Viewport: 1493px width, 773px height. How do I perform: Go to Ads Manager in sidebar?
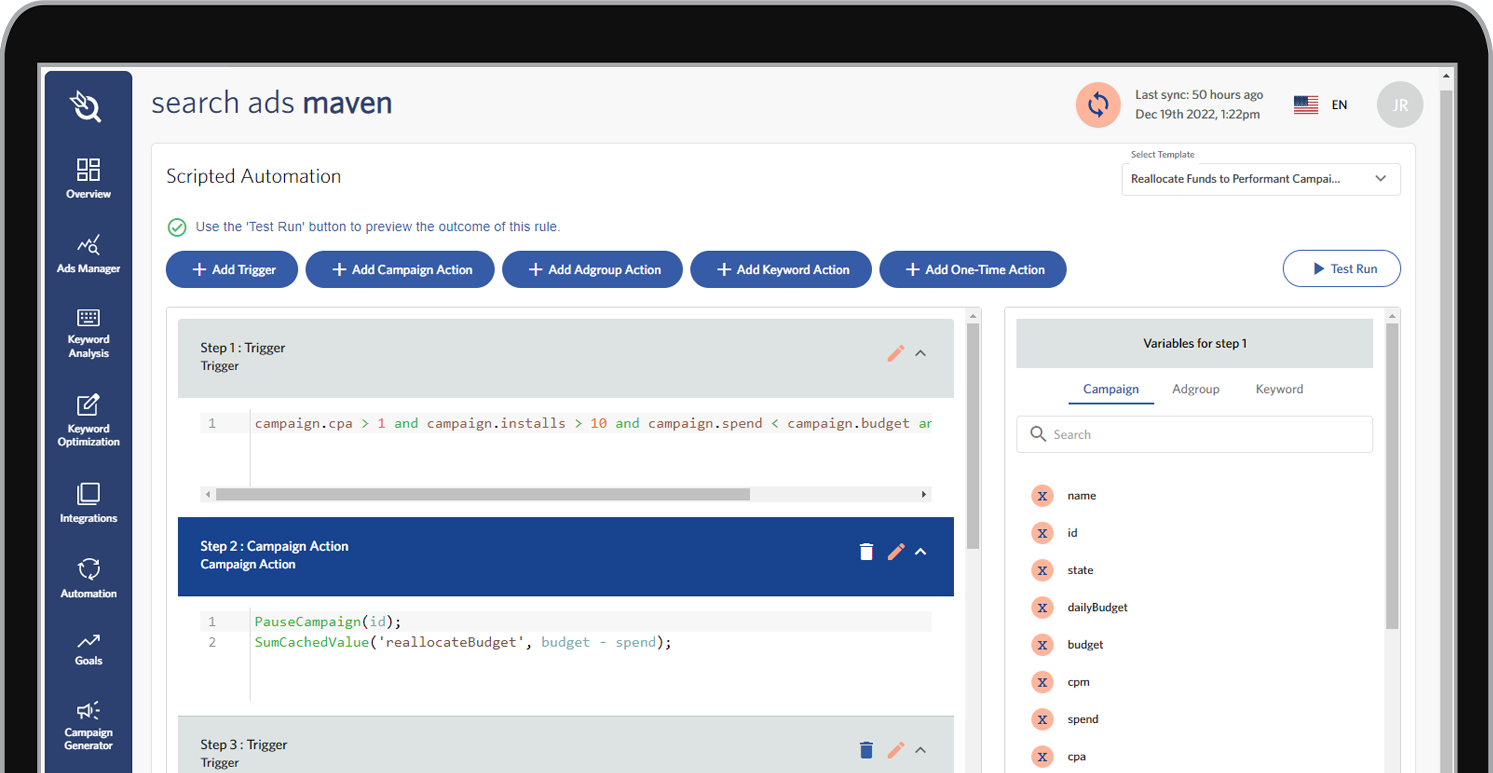coord(88,254)
